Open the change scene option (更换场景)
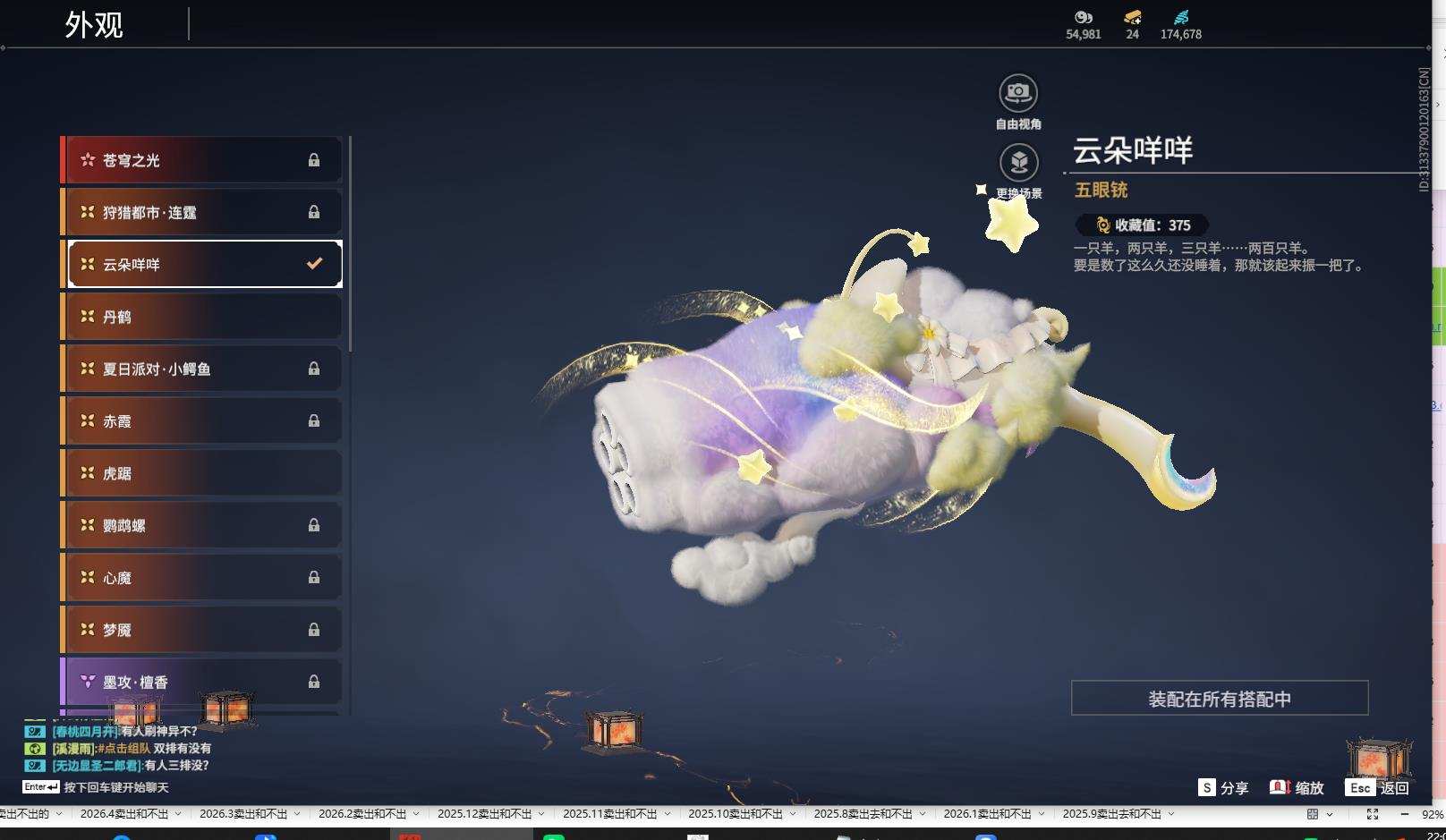 click(1018, 171)
